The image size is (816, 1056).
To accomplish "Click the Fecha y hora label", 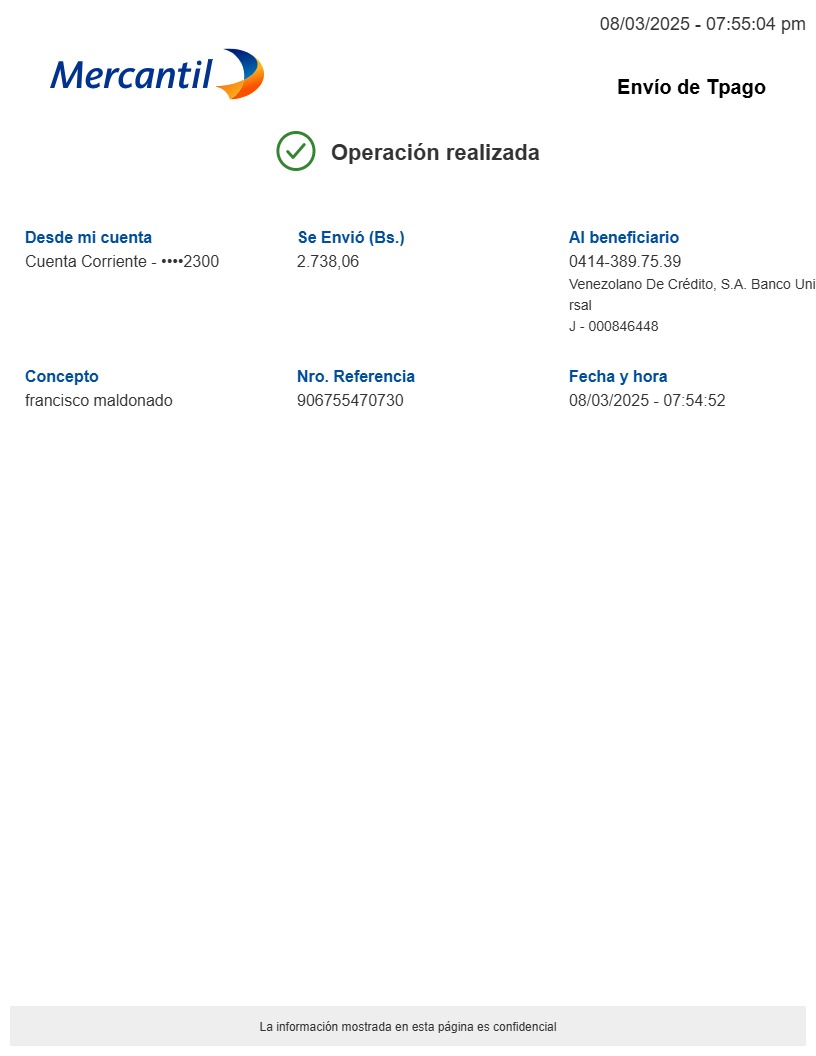I will (x=617, y=376).
